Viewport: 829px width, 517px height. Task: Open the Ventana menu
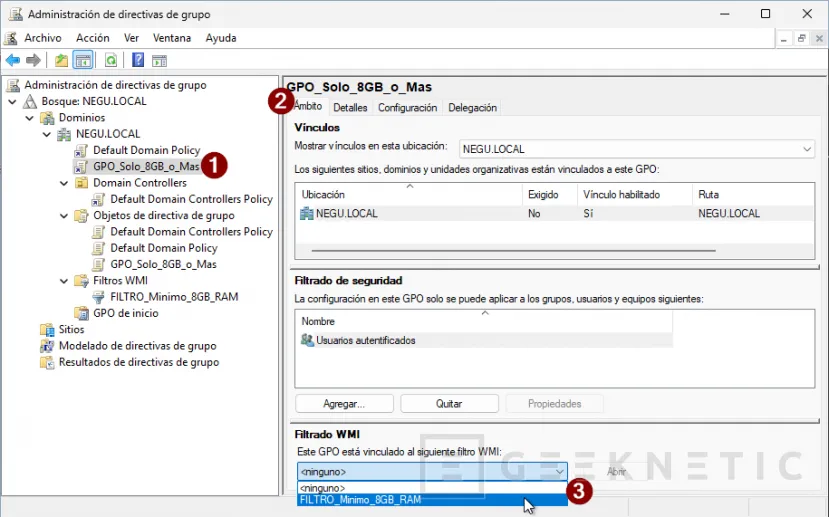click(172, 38)
